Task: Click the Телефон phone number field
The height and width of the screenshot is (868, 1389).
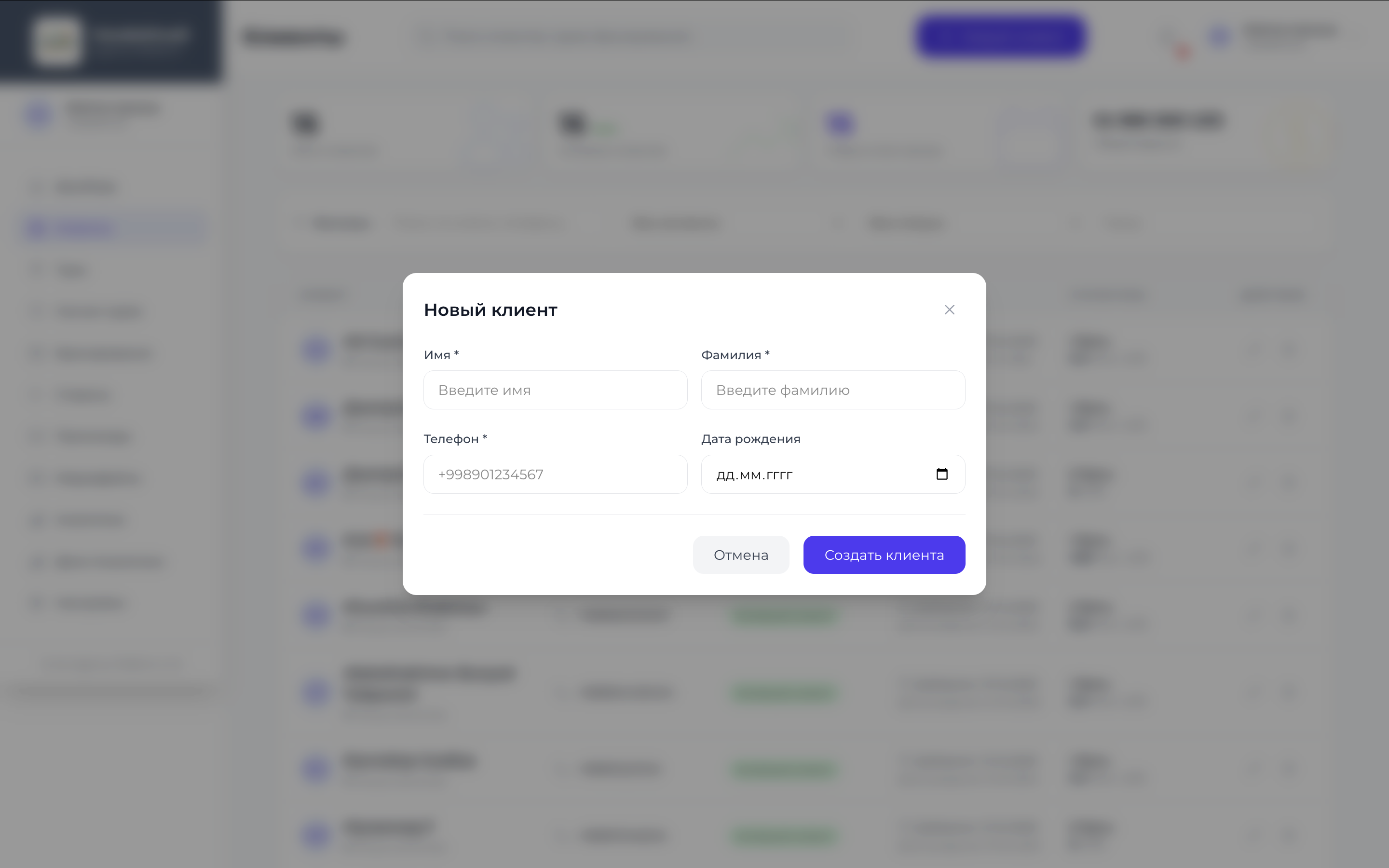Action: pyautogui.click(x=555, y=474)
